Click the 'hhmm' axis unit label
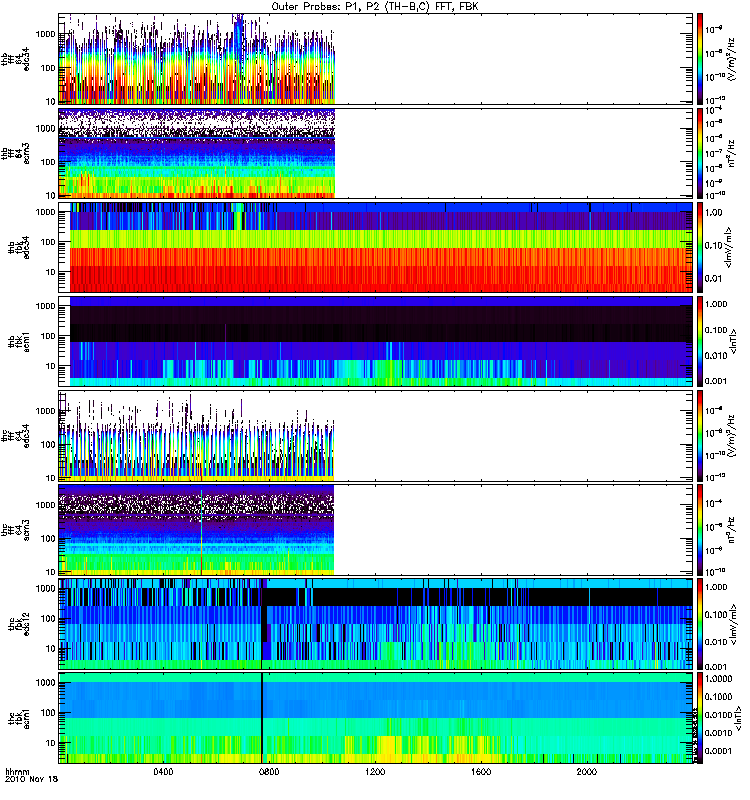Screen dimensions: 750x800 (17, 772)
